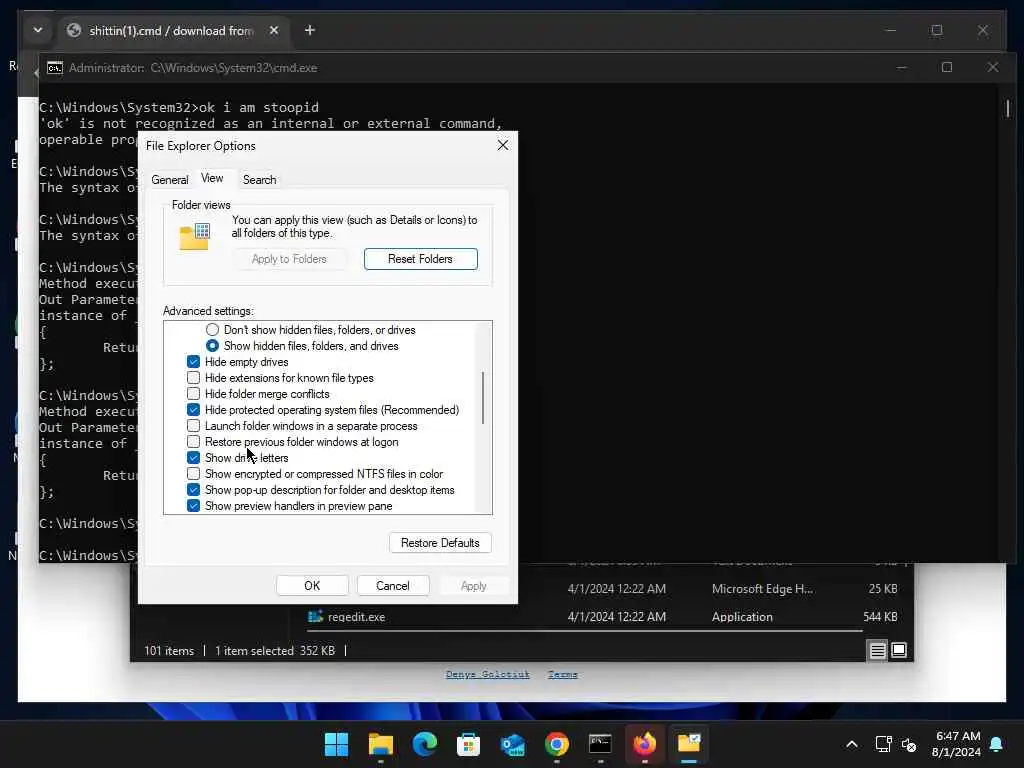Screen dimensions: 1024x768
Task: Click the File Explorer Options taskbar icon
Action: [x=688, y=744]
